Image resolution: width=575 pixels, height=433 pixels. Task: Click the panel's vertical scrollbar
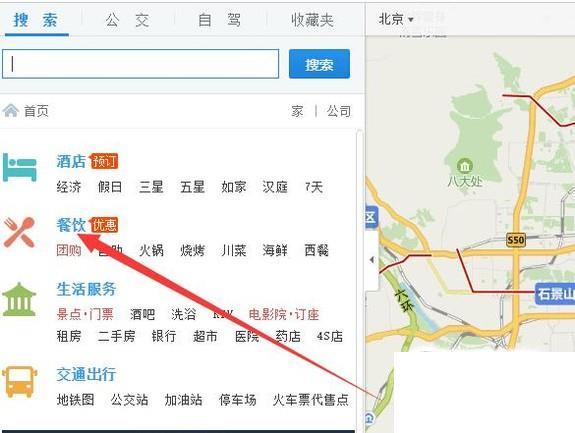pos(360,280)
